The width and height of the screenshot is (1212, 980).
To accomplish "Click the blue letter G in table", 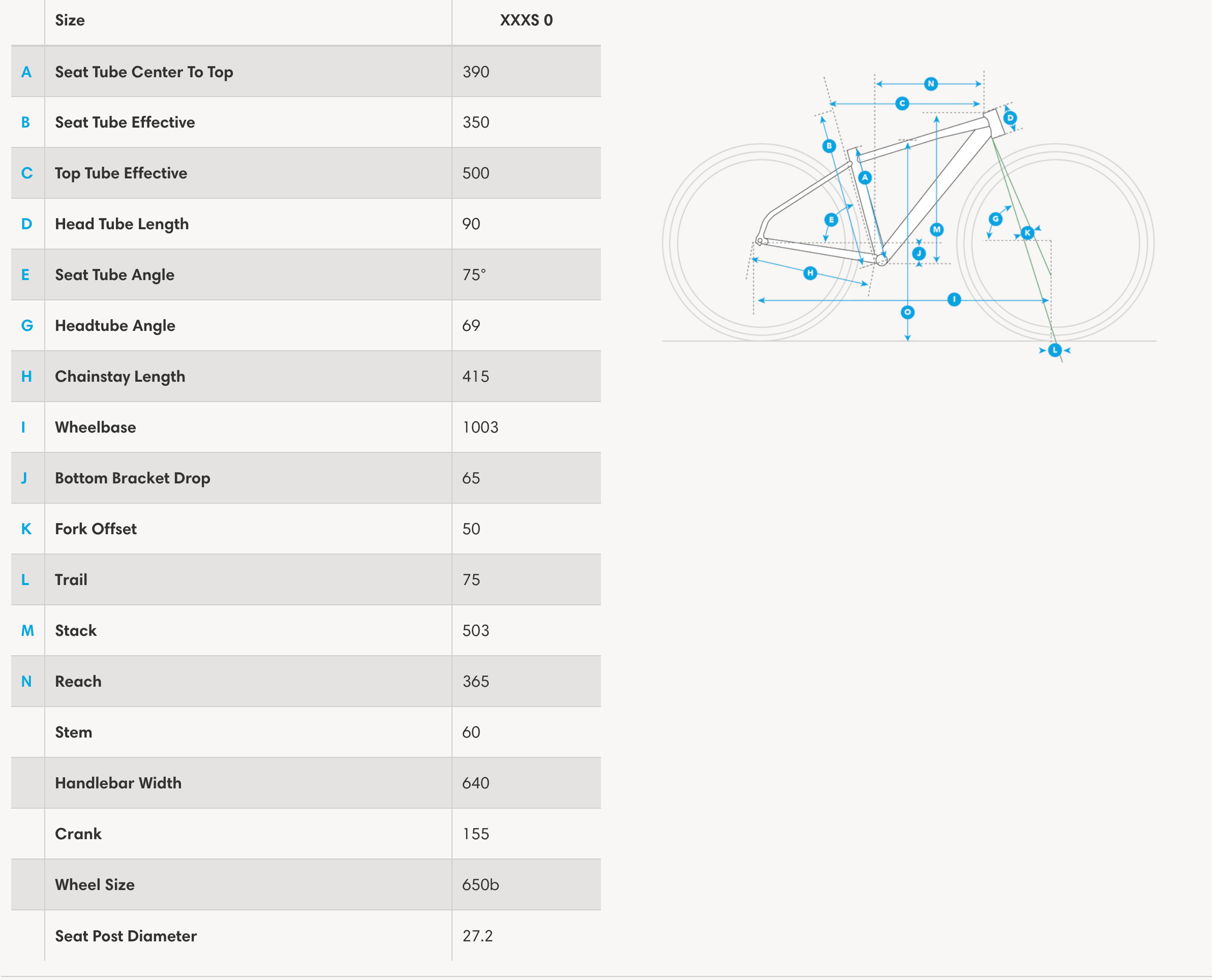I will click(26, 326).
